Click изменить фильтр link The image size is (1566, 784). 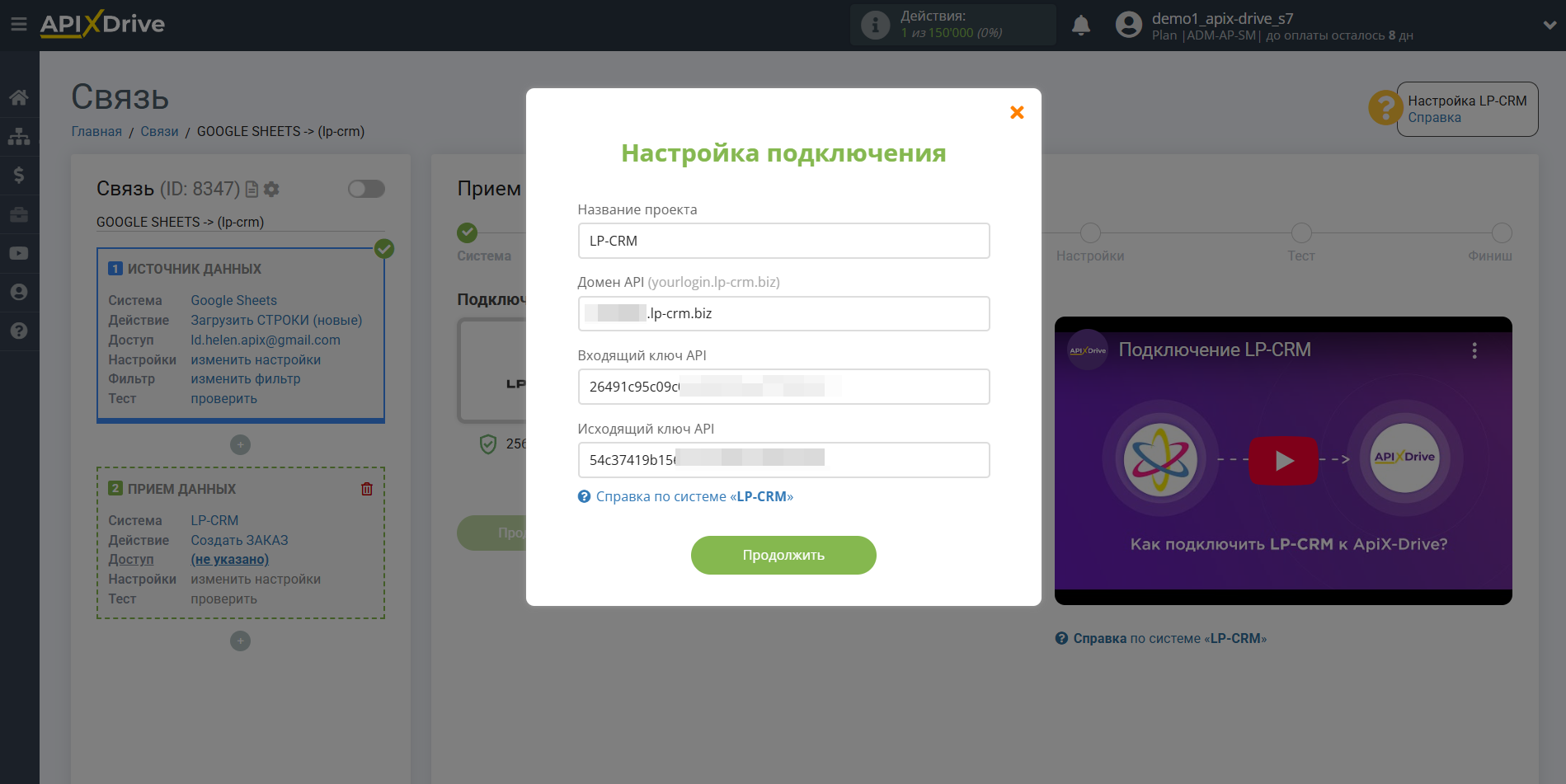(x=246, y=378)
